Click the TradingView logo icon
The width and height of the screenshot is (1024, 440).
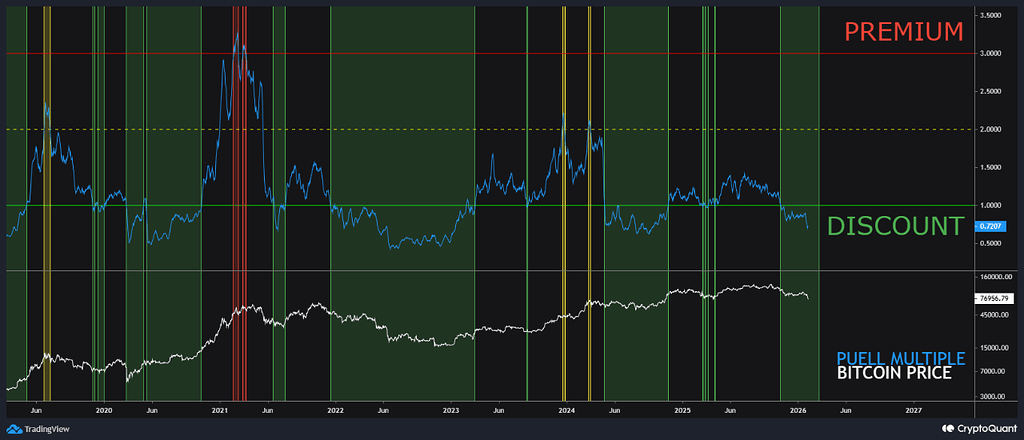click(x=14, y=427)
